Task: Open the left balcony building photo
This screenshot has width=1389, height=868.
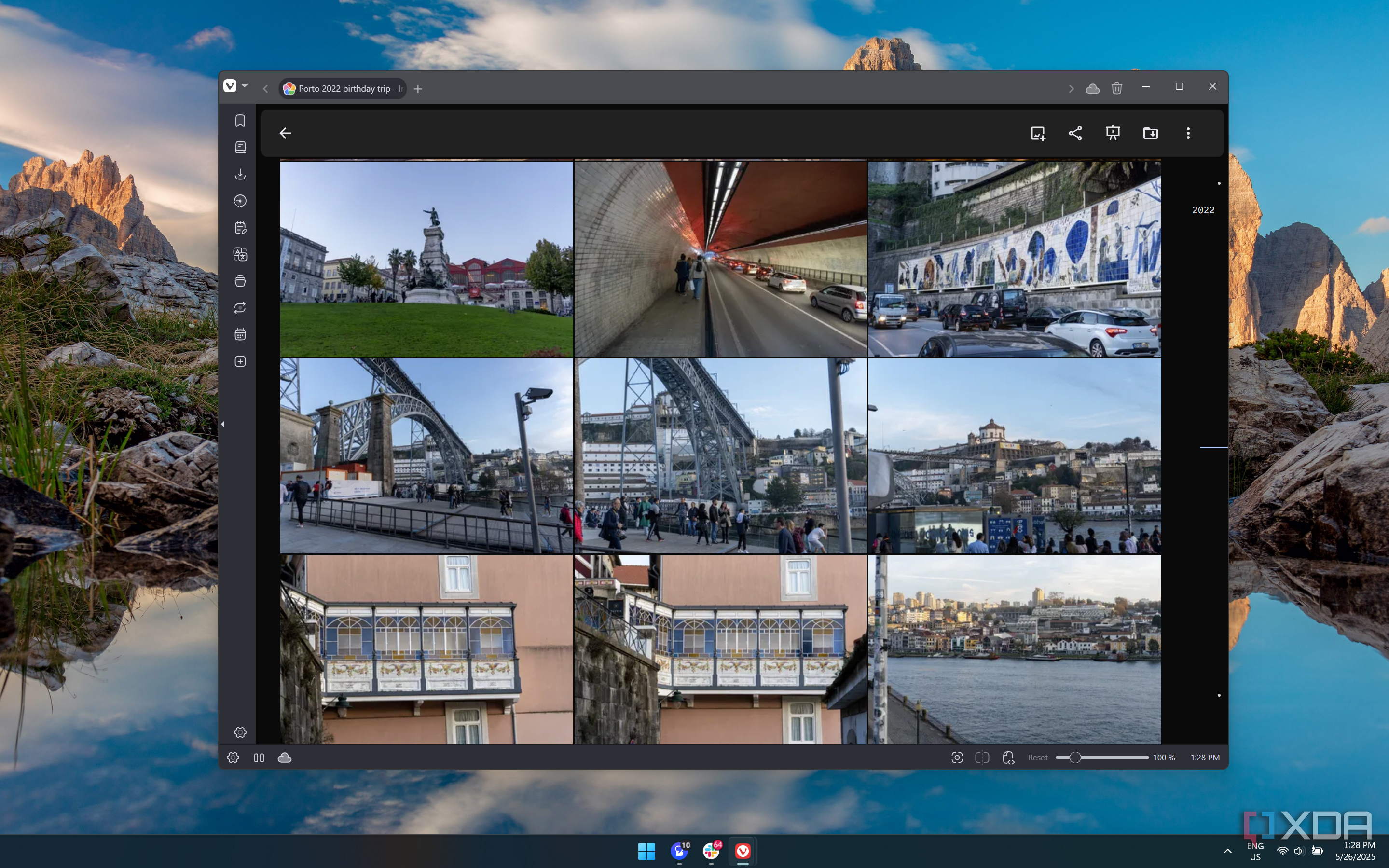Action: (x=426, y=650)
